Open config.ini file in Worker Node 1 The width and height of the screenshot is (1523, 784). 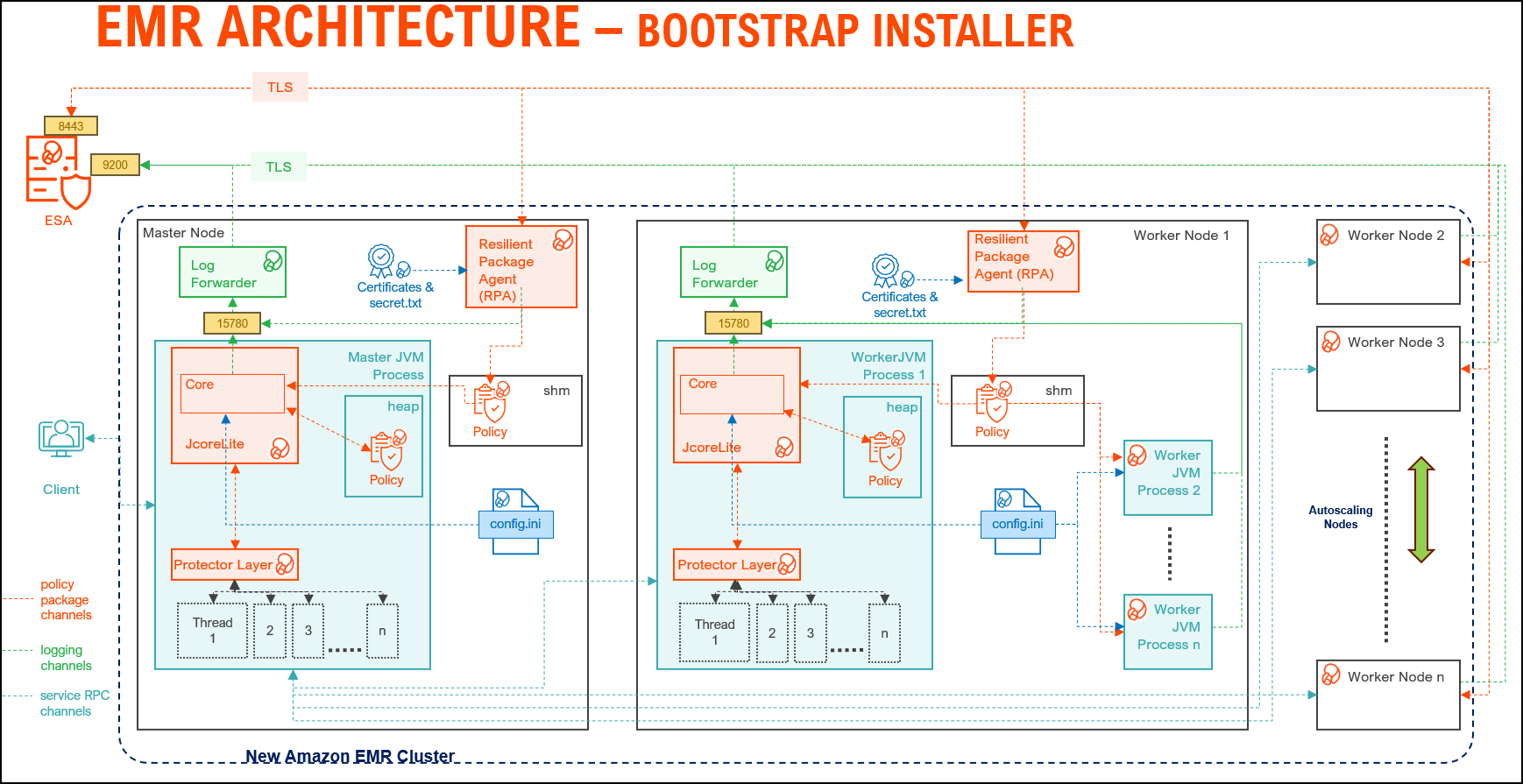[1017, 523]
